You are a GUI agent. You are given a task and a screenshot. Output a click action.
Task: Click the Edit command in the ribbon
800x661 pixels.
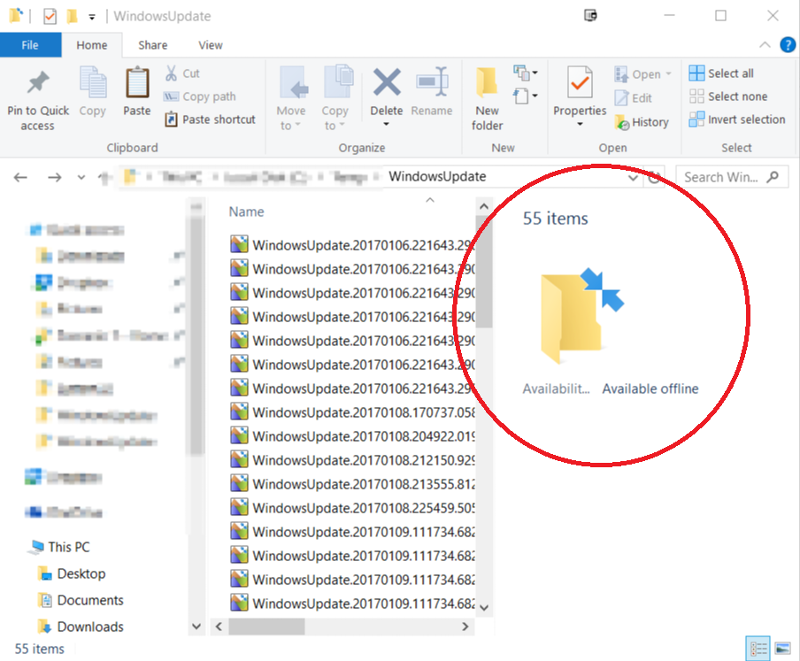click(x=633, y=98)
